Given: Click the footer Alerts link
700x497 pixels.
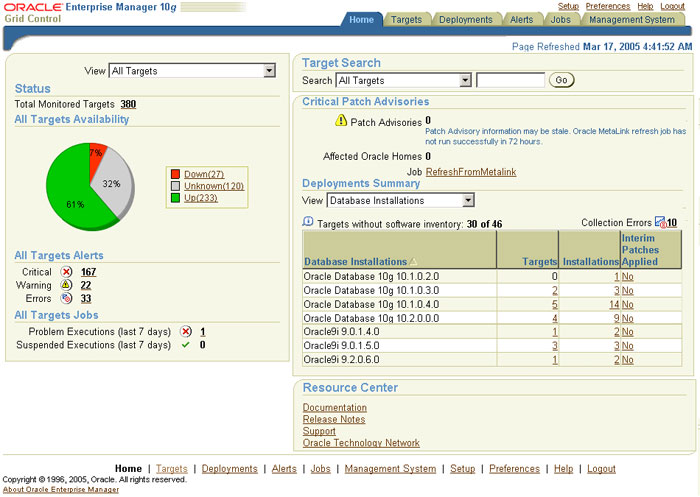Looking at the screenshot, I should 284,468.
